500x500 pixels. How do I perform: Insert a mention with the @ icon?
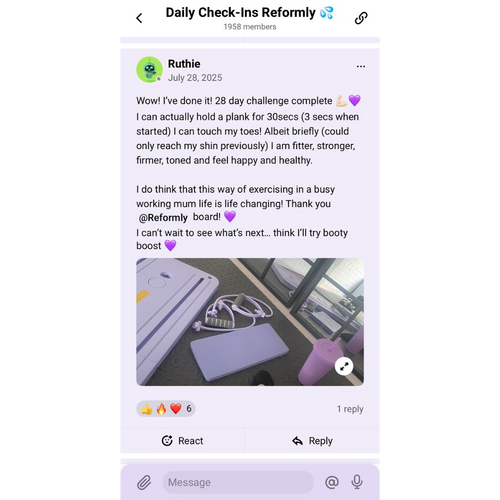pyautogui.click(x=332, y=482)
